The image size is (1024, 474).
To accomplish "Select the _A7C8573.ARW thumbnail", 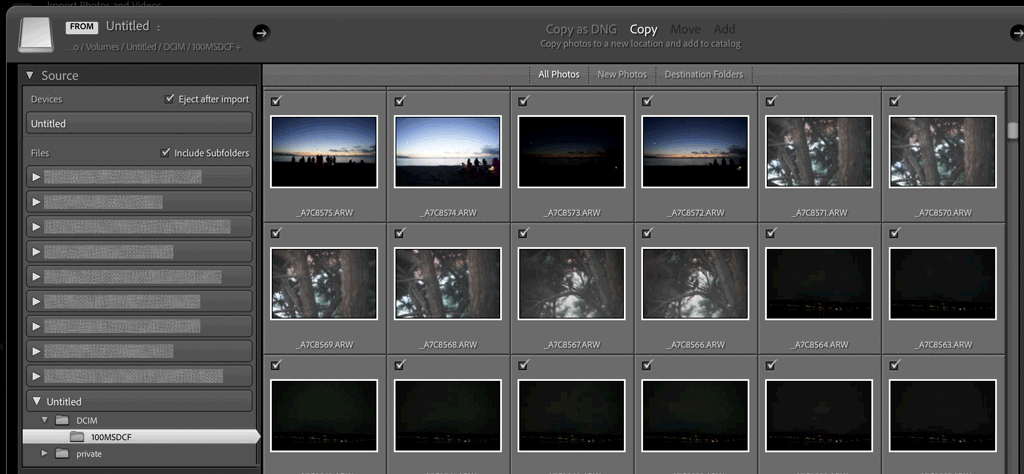I will tap(571, 152).
